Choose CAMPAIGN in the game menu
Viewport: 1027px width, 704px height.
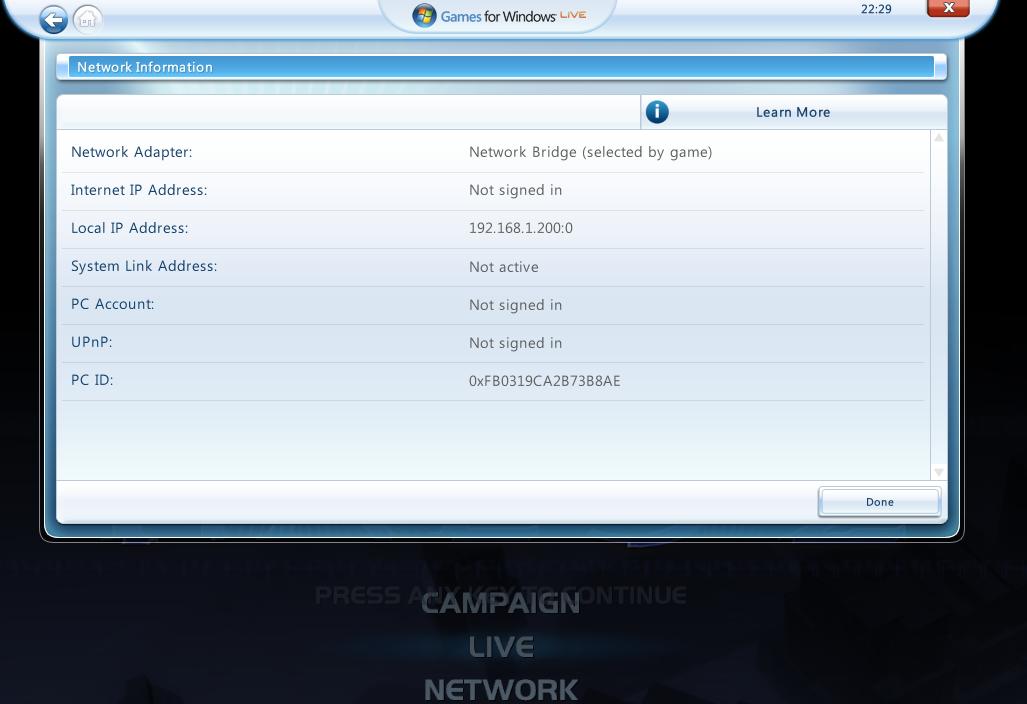point(500,604)
